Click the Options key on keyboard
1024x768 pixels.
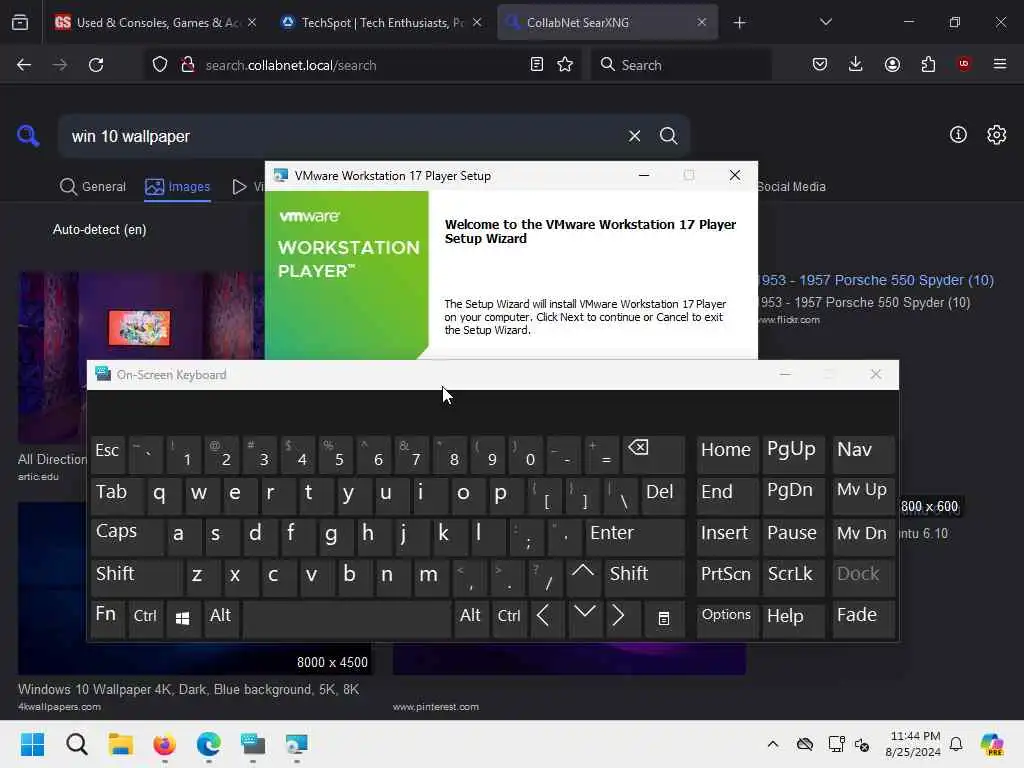tap(727, 618)
